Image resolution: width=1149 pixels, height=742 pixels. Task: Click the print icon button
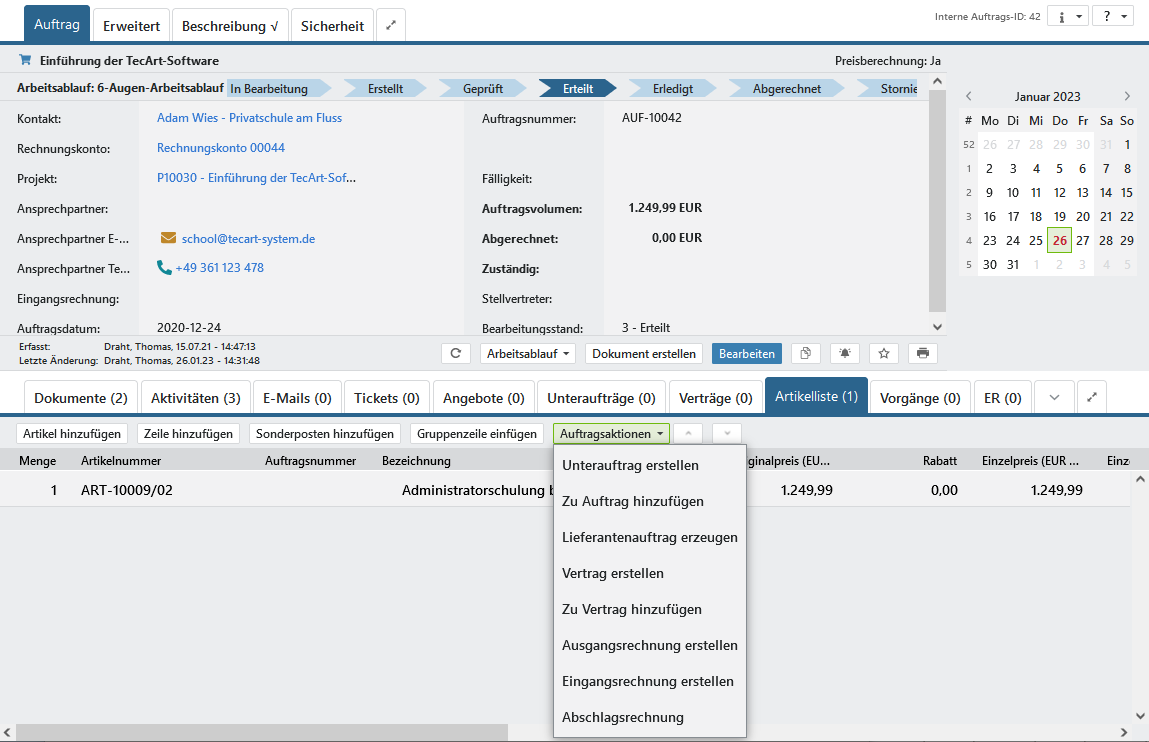pos(922,353)
